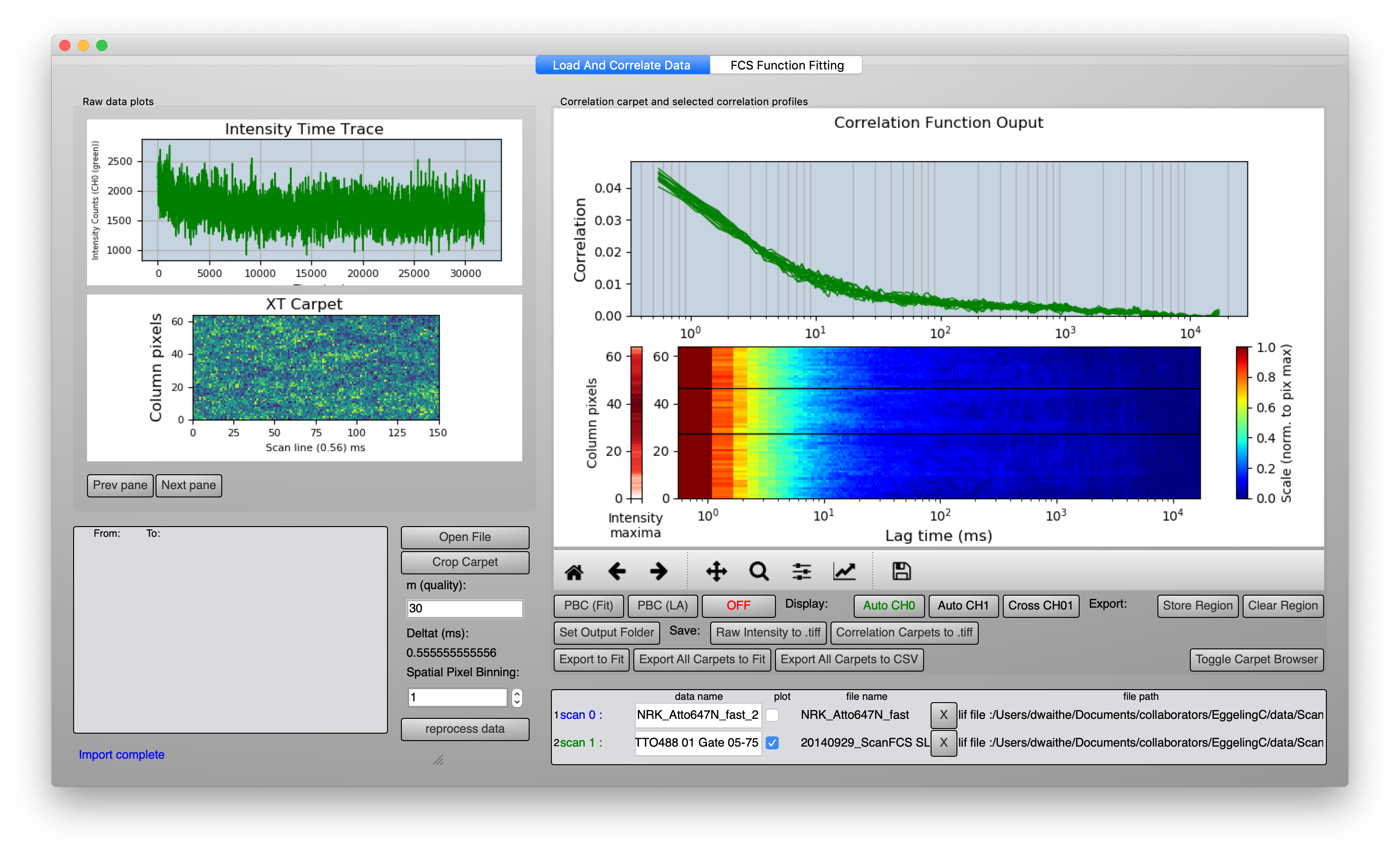Image resolution: width=1400 pixels, height=855 pixels.
Task: Open the Edit axis curve parameters icon
Action: (844, 572)
